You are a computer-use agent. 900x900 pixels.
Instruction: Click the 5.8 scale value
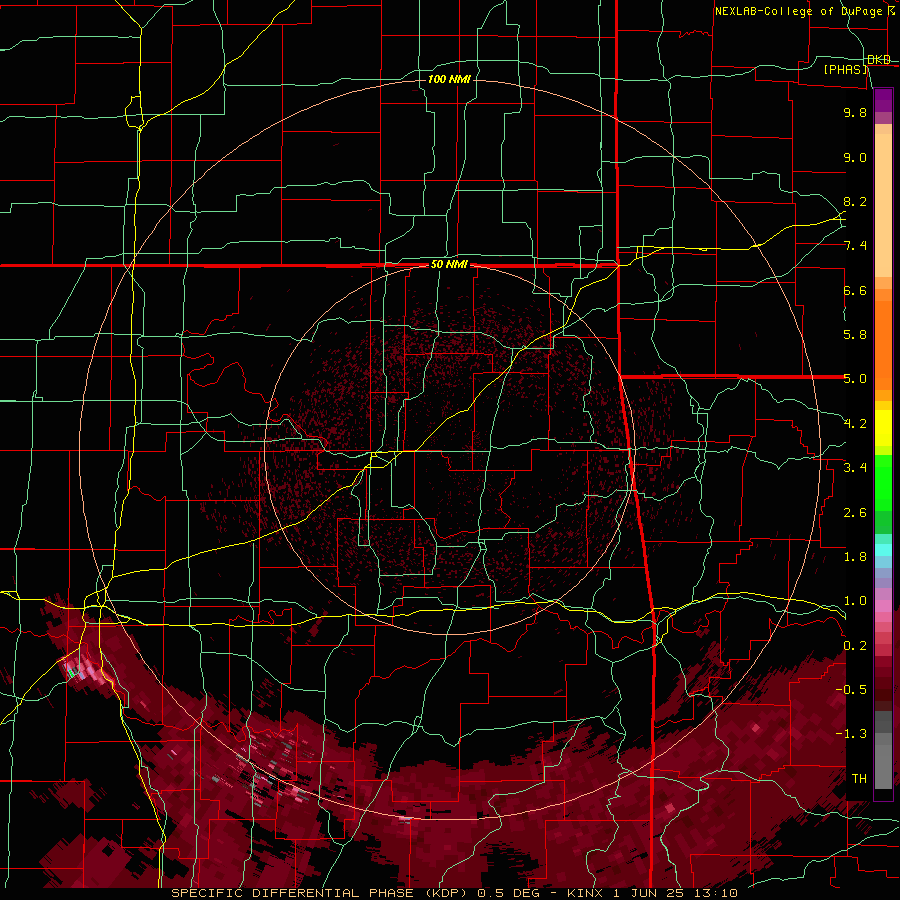[855, 335]
